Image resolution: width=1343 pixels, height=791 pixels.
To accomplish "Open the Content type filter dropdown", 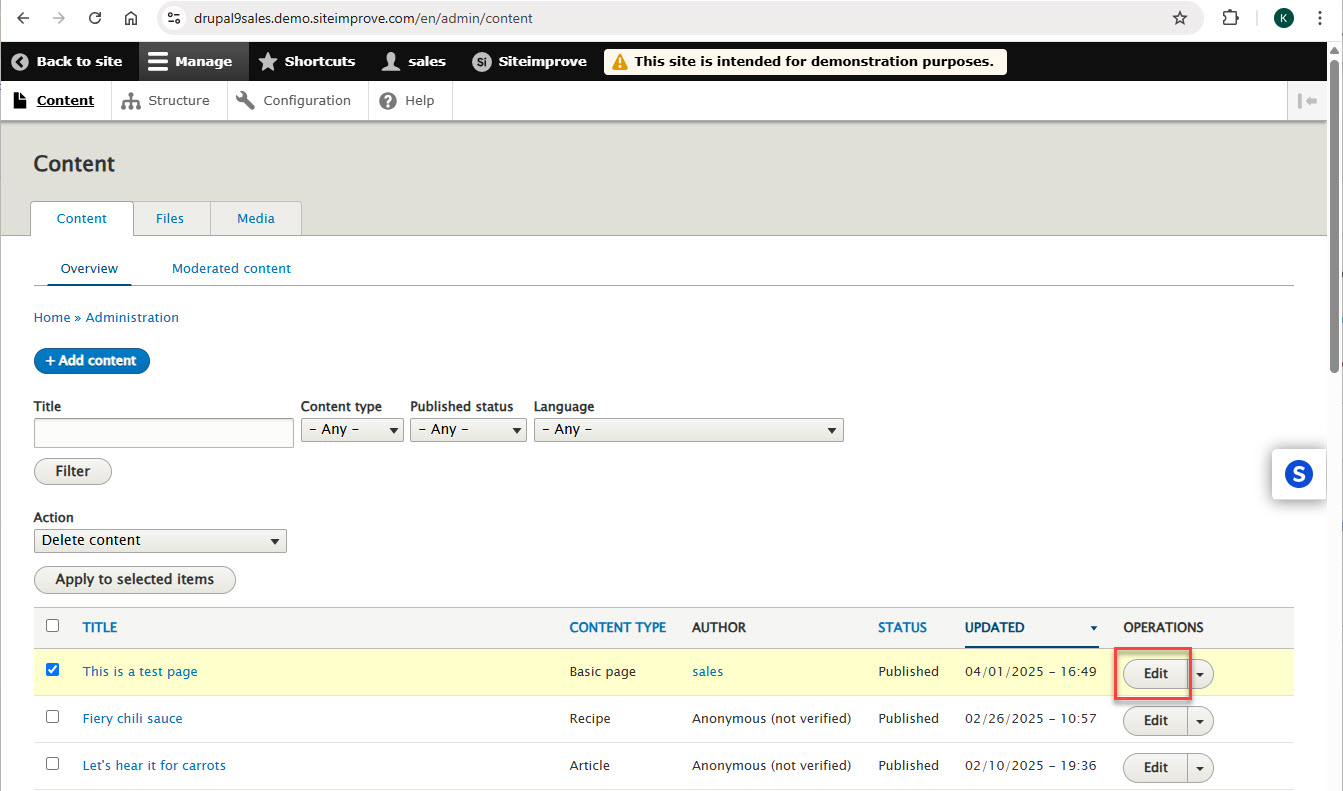I will tap(351, 429).
